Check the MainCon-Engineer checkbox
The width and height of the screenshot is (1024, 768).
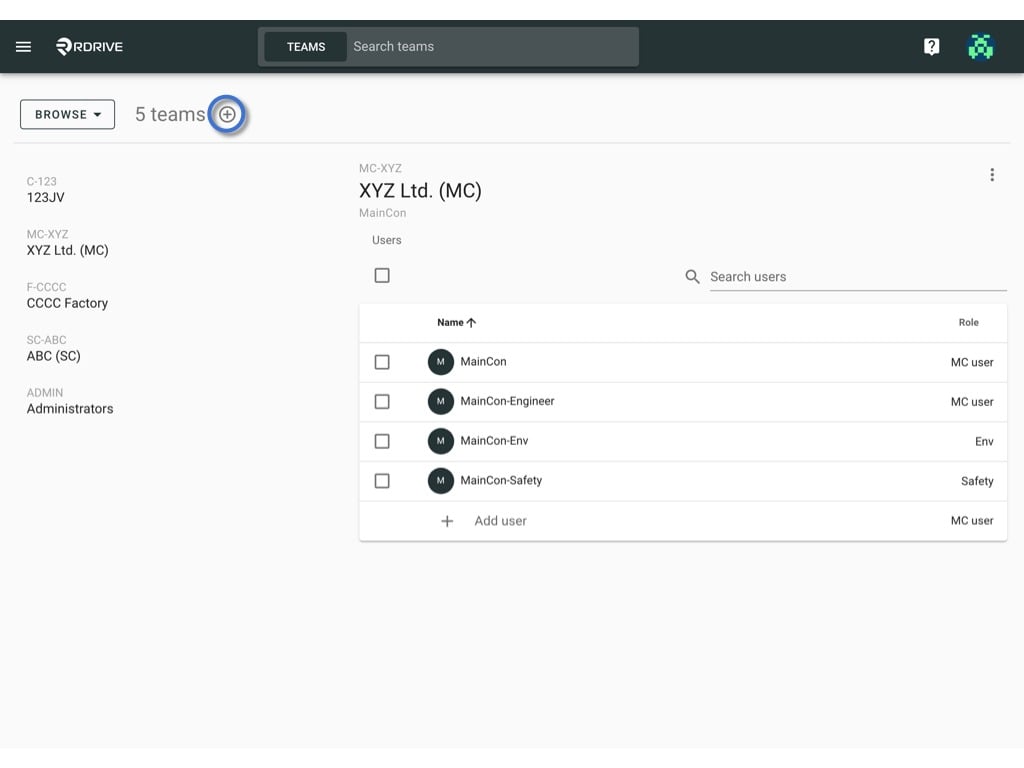pyautogui.click(x=382, y=402)
